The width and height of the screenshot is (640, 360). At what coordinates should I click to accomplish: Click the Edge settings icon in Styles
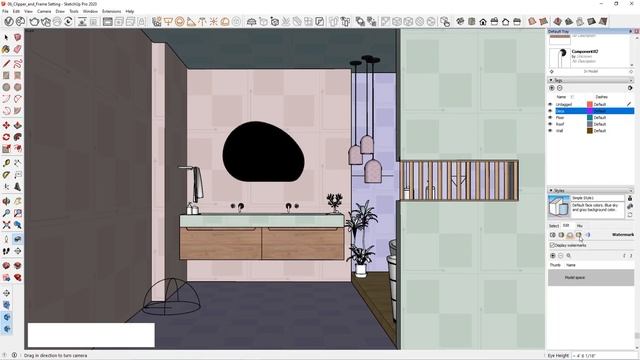coord(553,235)
